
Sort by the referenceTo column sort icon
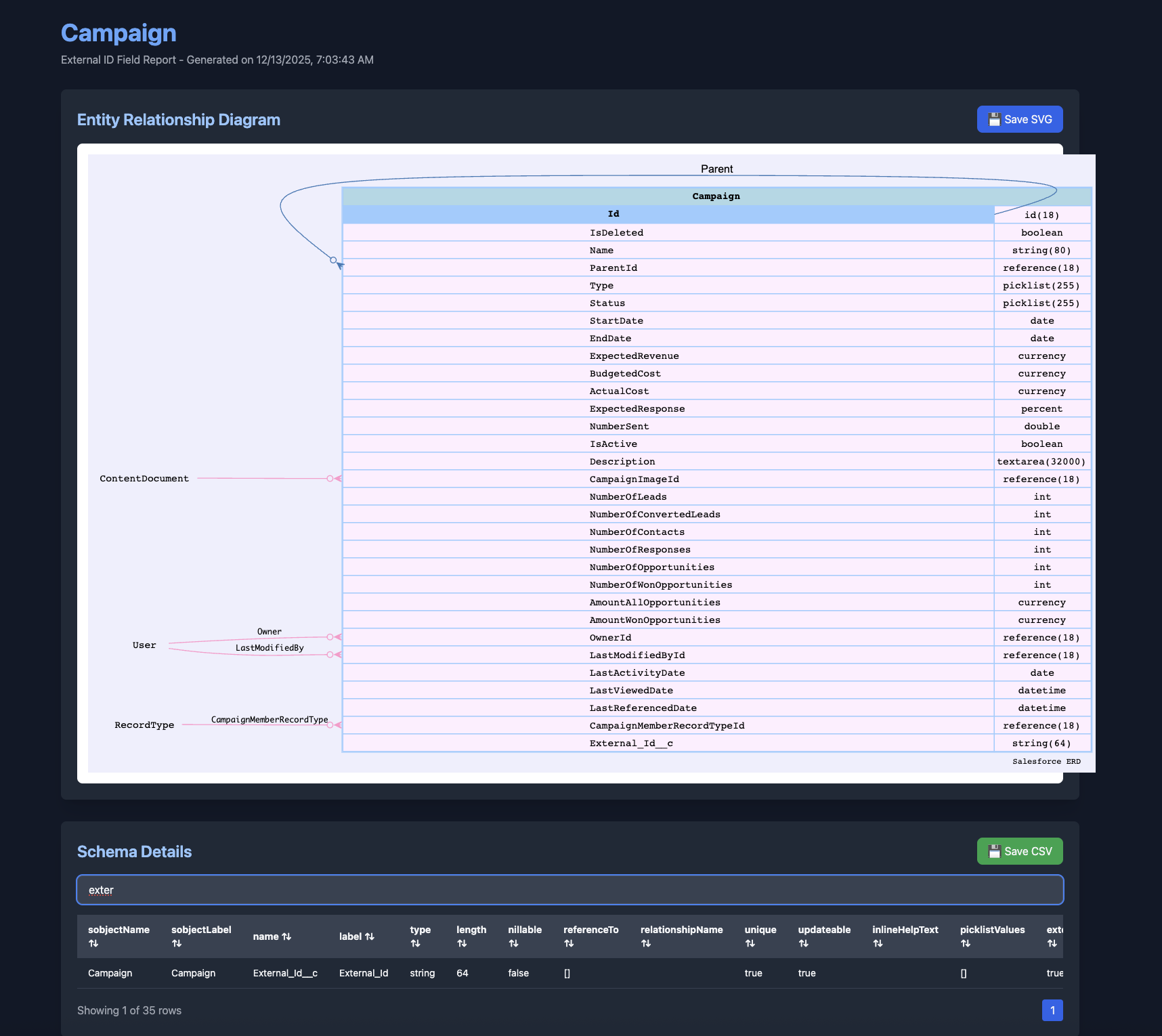pos(569,943)
